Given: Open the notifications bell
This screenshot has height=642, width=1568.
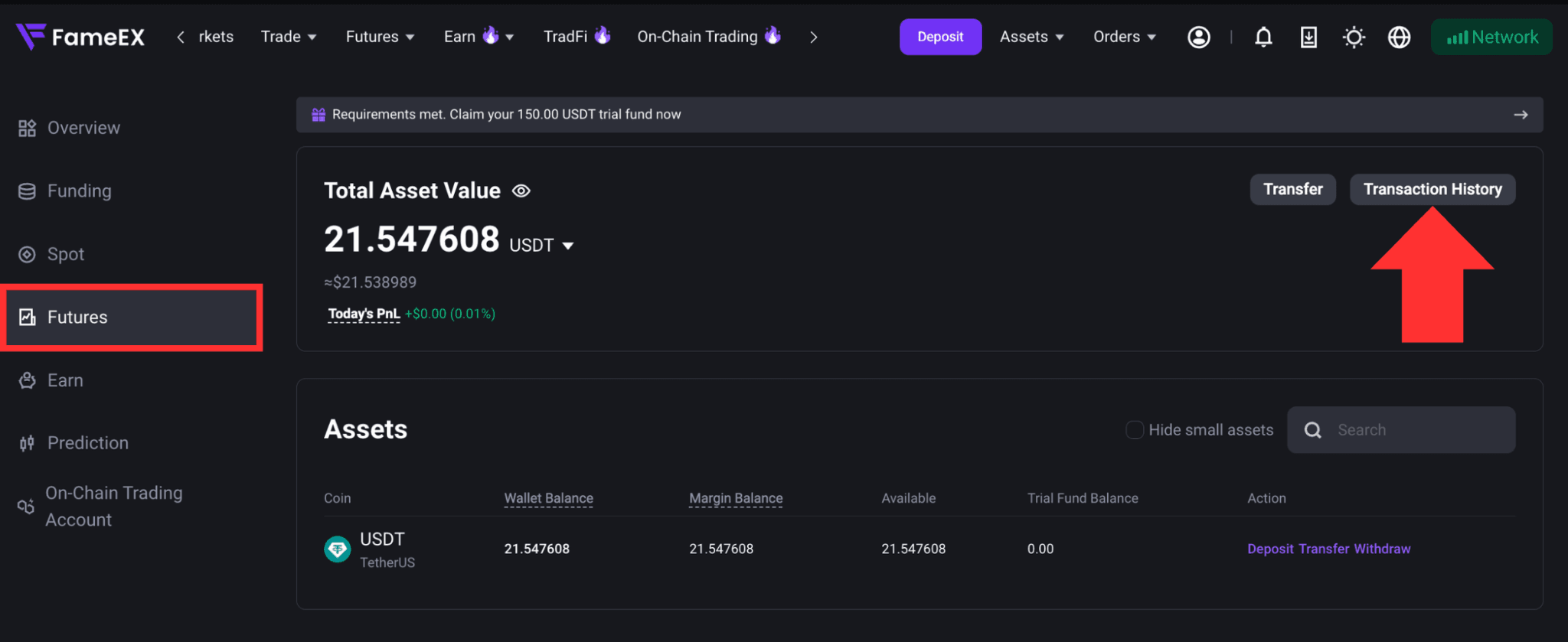Looking at the screenshot, I should pyautogui.click(x=1263, y=37).
